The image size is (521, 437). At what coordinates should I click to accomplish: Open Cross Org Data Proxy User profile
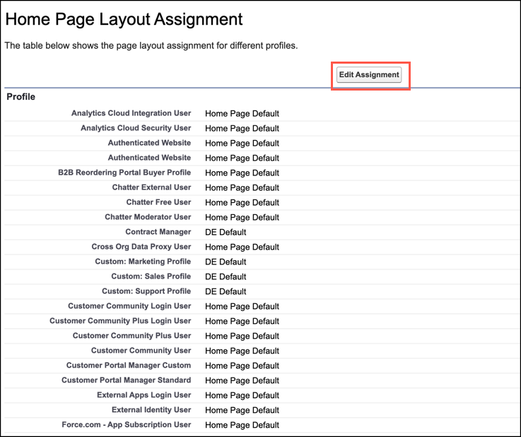coord(141,247)
